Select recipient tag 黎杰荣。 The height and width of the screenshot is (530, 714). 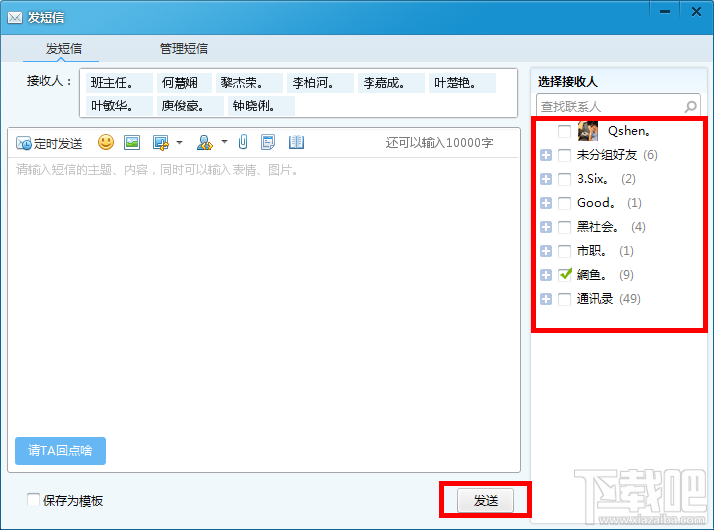coord(249,83)
